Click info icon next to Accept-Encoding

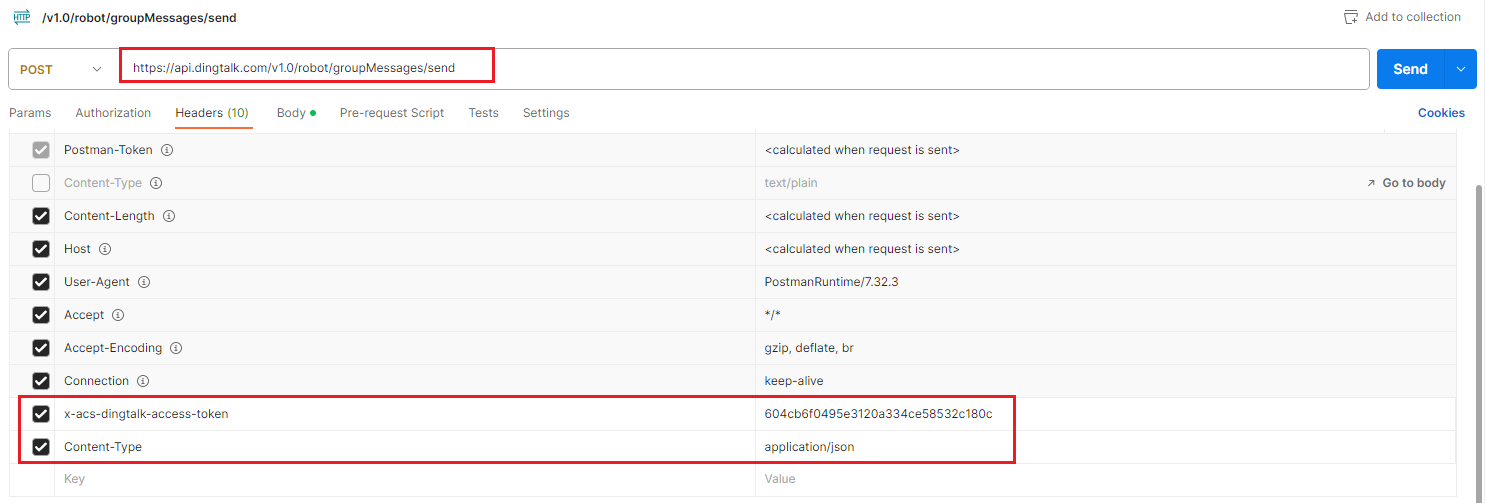click(x=176, y=348)
